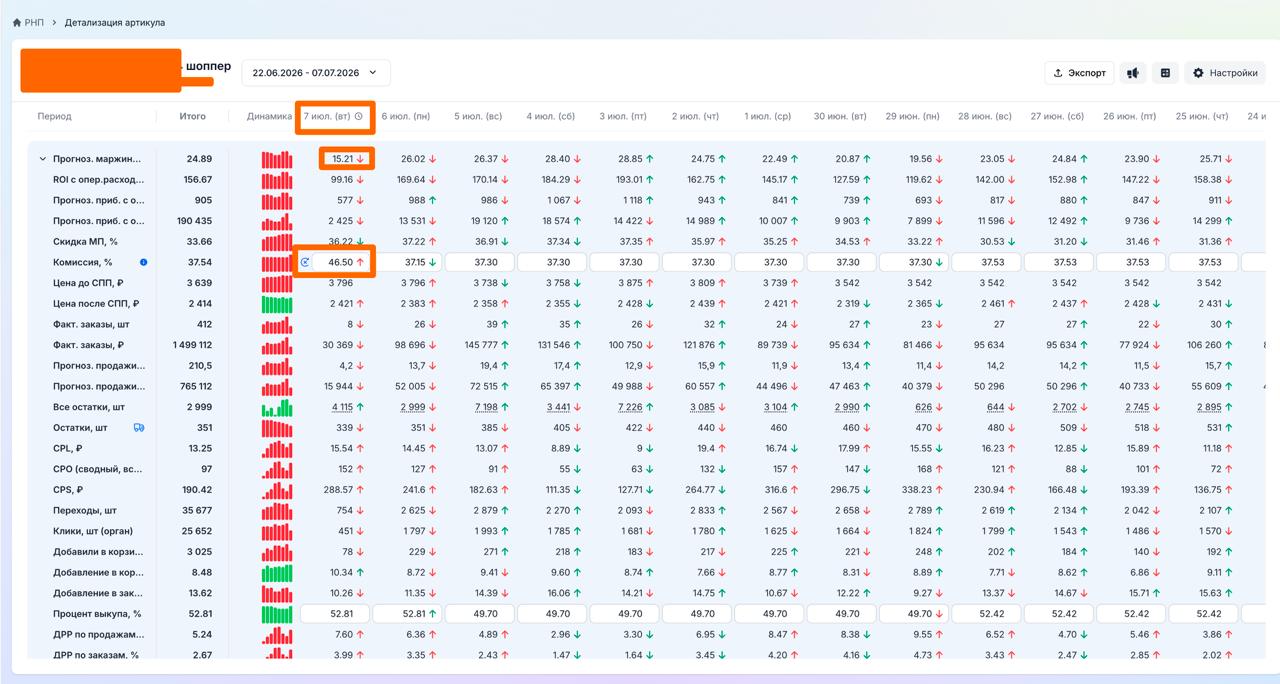Click Процент выкупа 52.81 field for 7 июл.
The height and width of the screenshot is (684, 1280).
tap(335, 613)
